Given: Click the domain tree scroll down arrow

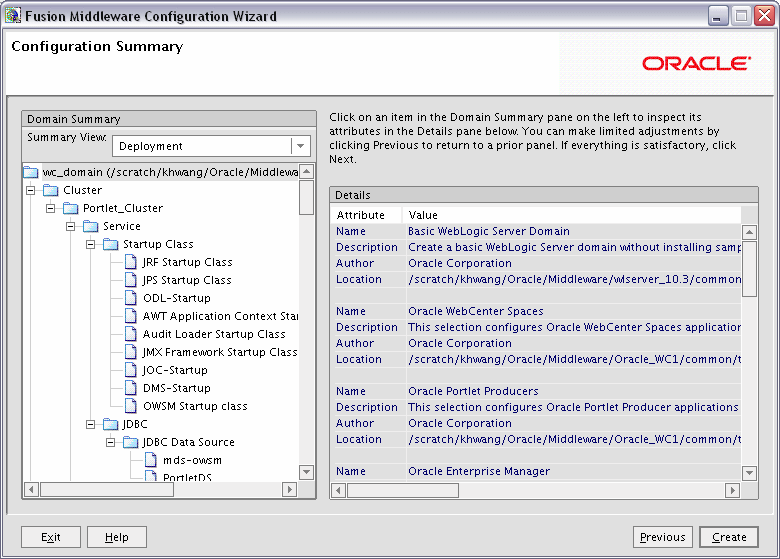Looking at the screenshot, I should (x=306, y=472).
